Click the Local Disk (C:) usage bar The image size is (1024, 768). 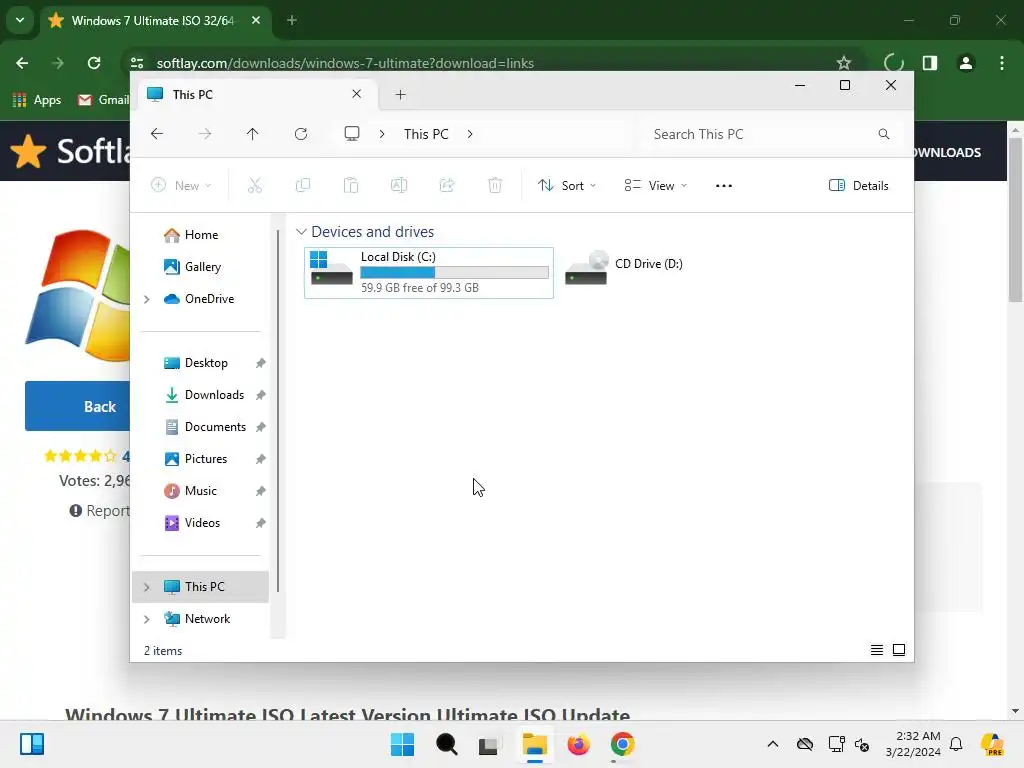(455, 272)
